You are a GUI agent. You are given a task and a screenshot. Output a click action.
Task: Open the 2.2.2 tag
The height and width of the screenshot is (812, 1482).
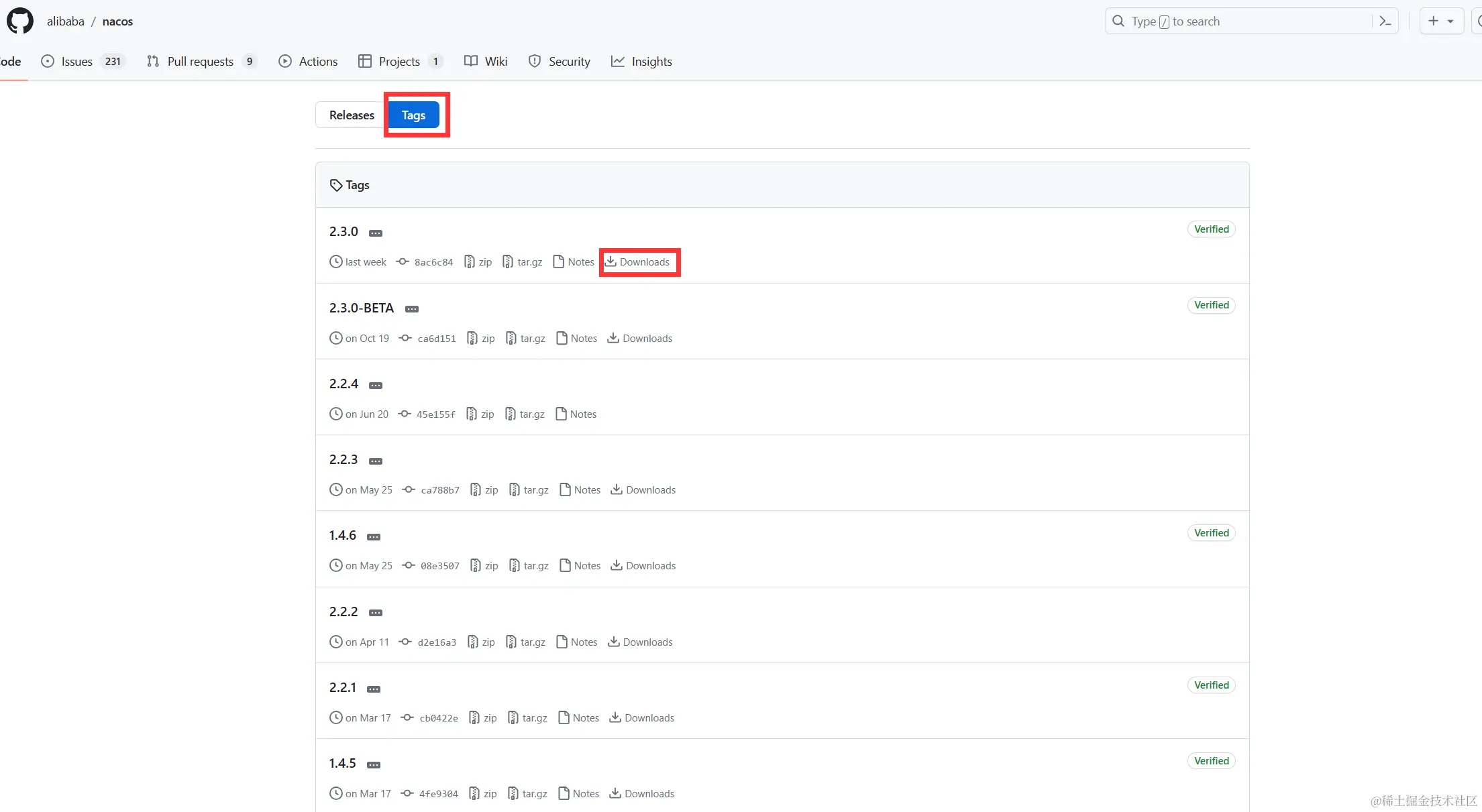343,612
